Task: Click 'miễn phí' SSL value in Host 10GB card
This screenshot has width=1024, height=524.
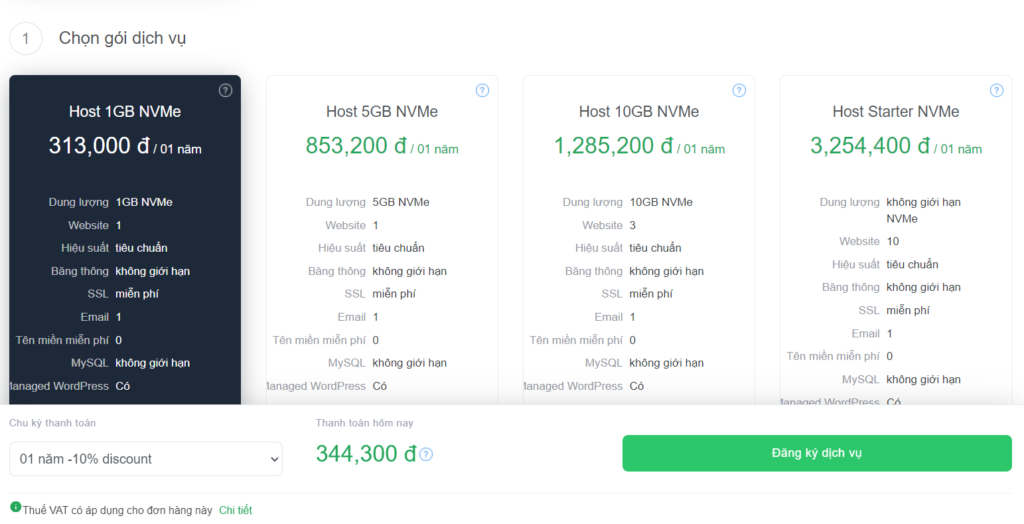Action: pyautogui.click(x=651, y=294)
